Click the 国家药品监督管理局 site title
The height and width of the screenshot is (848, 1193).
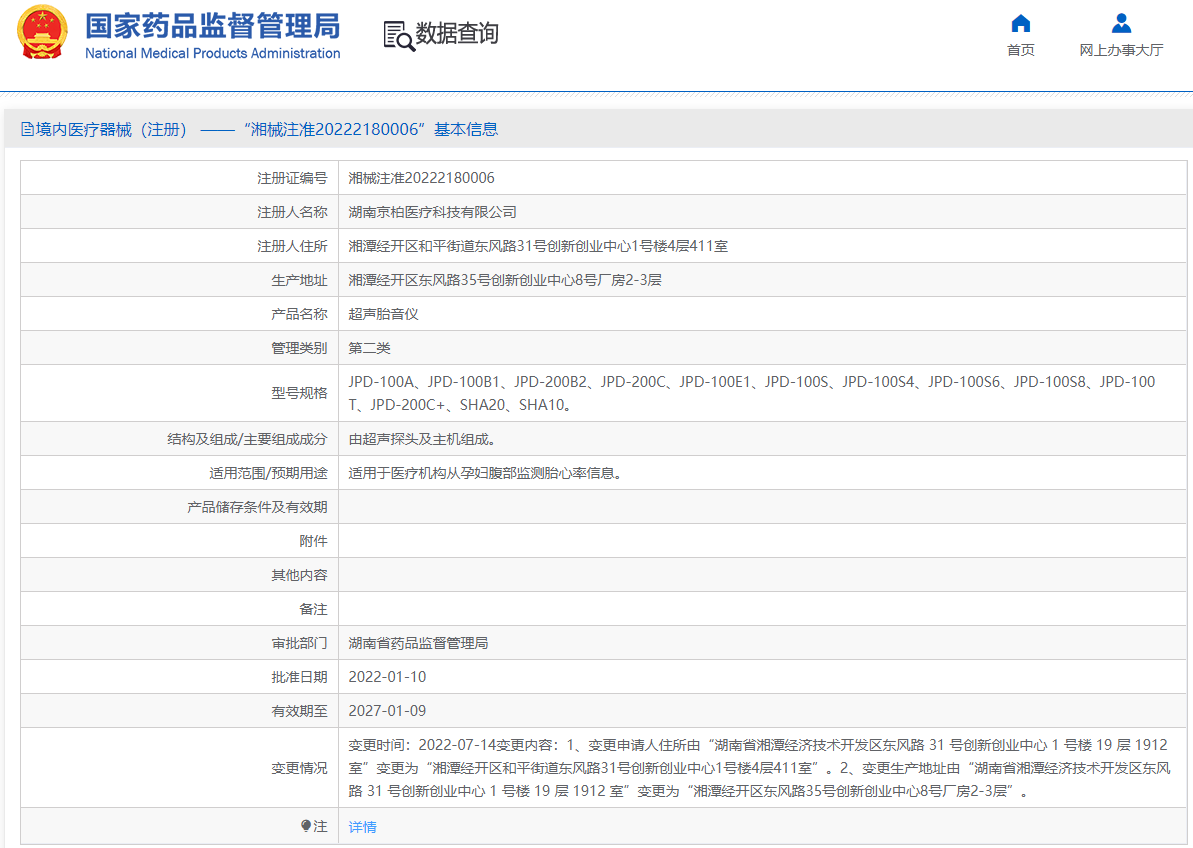point(212,25)
